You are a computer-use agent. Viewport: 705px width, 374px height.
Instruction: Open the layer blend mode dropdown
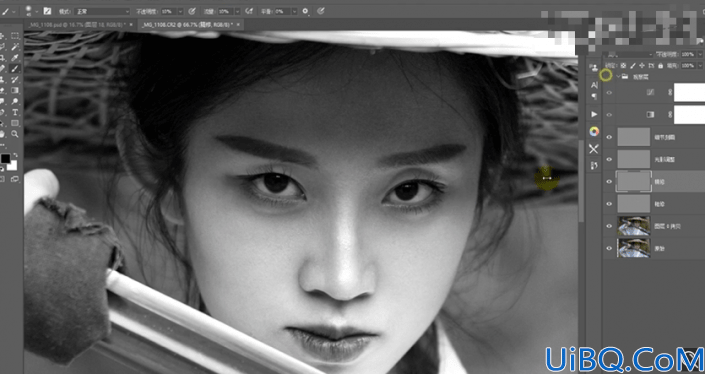click(x=629, y=54)
